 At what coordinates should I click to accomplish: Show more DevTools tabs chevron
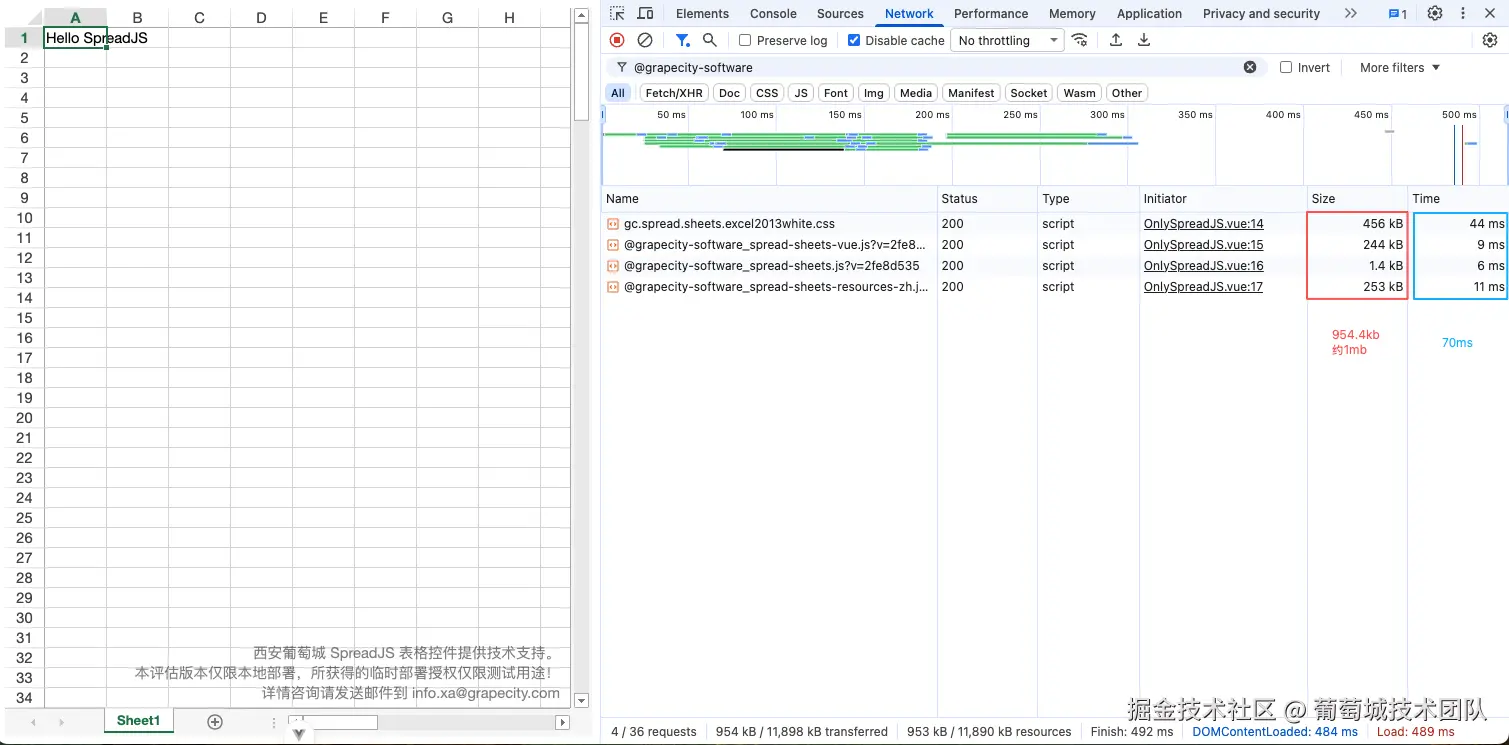tap(1351, 13)
